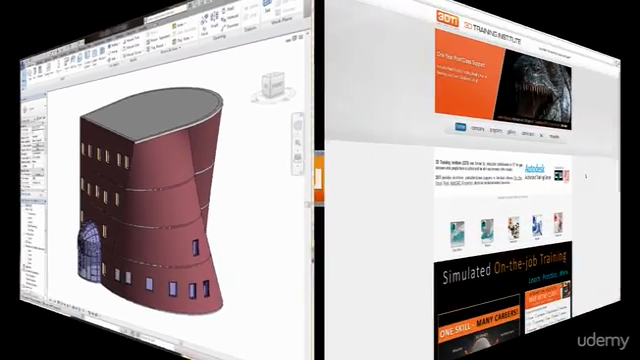The image size is (640, 360).
Task: Select the Mullion tool in Revit ribbon
Action: (102, 52)
